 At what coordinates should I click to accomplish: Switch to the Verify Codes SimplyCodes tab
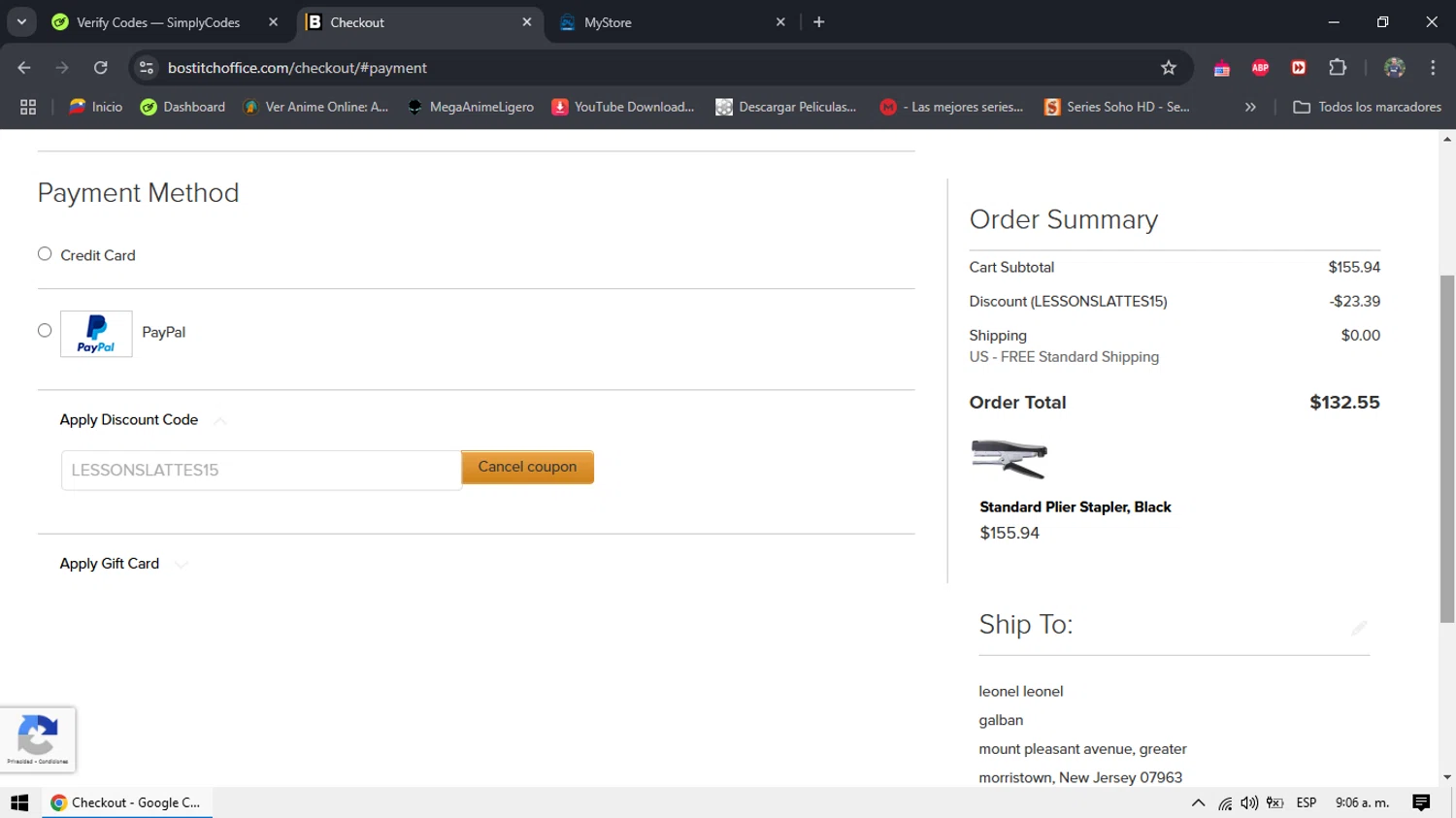(x=158, y=22)
